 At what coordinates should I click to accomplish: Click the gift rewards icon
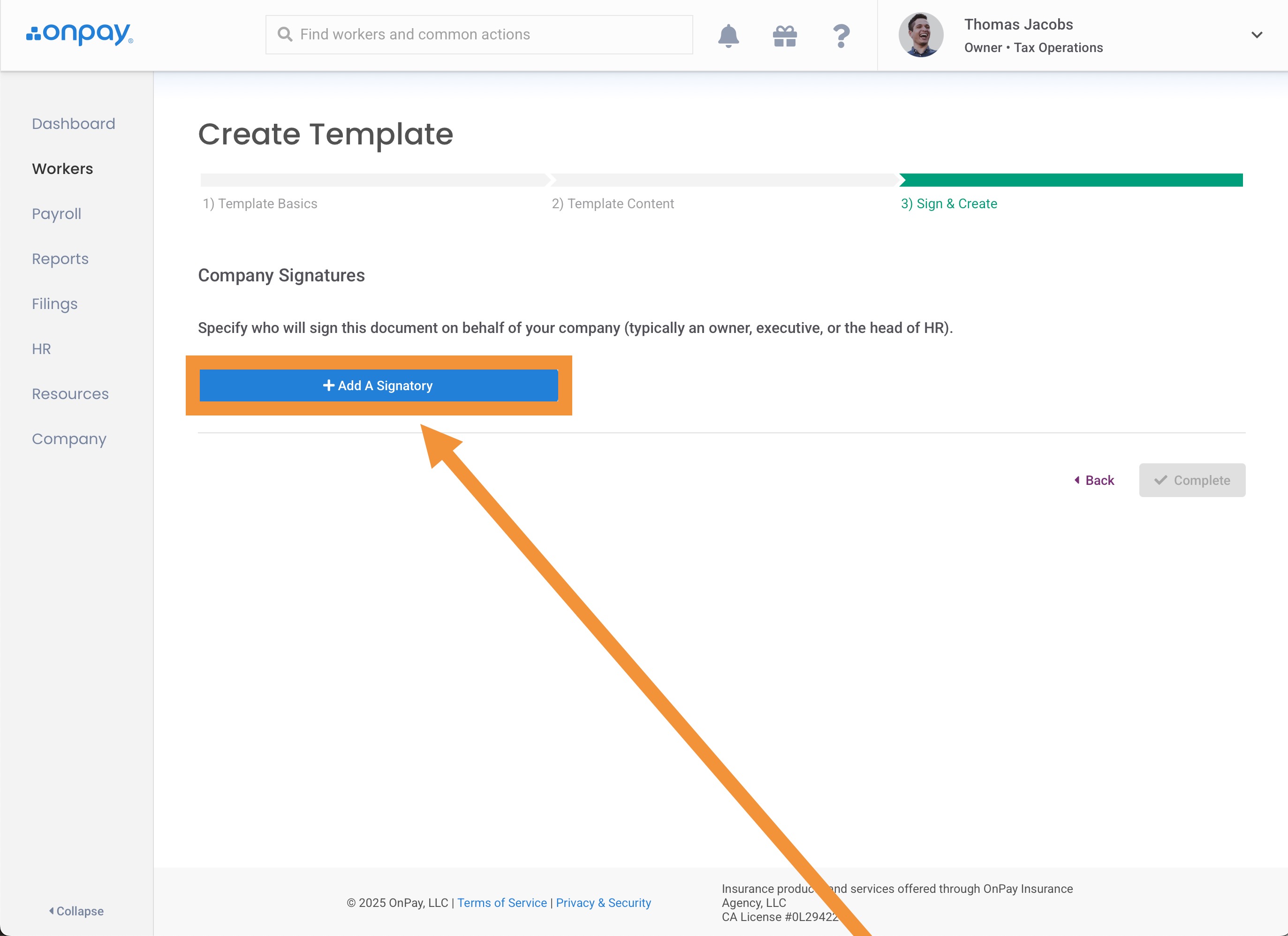pyautogui.click(x=785, y=36)
